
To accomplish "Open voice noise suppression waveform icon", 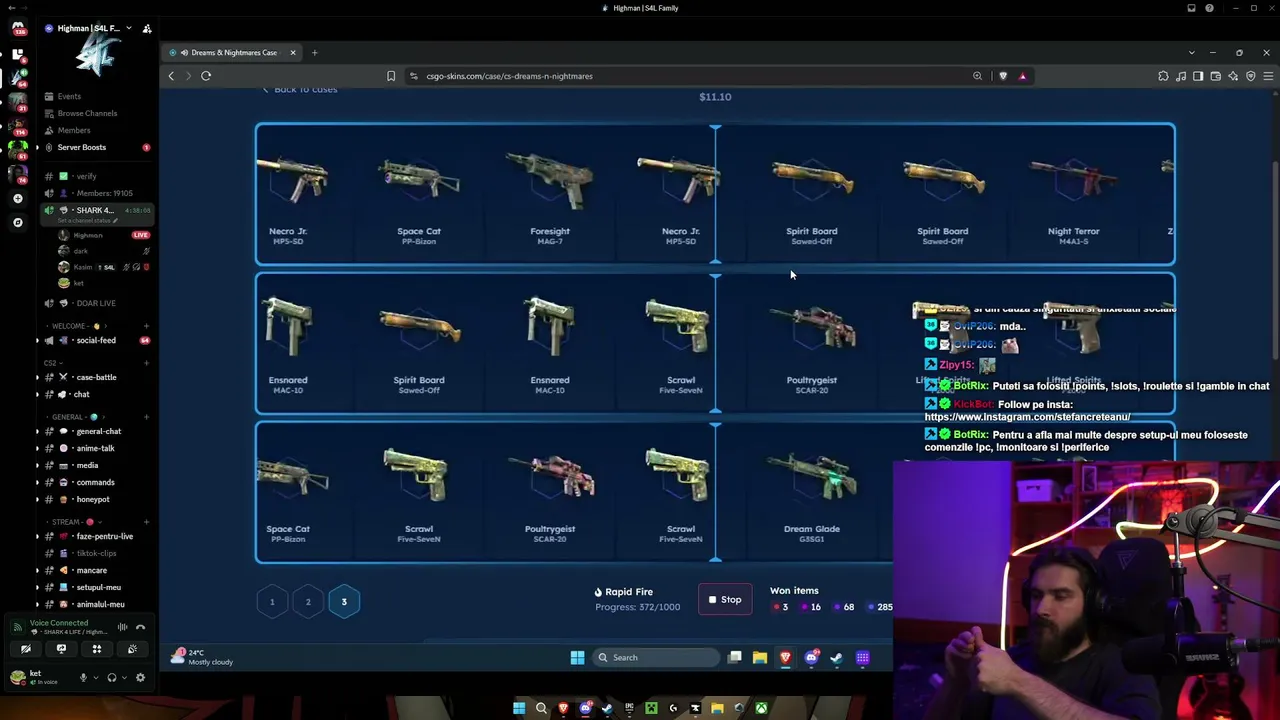I will [x=122, y=627].
